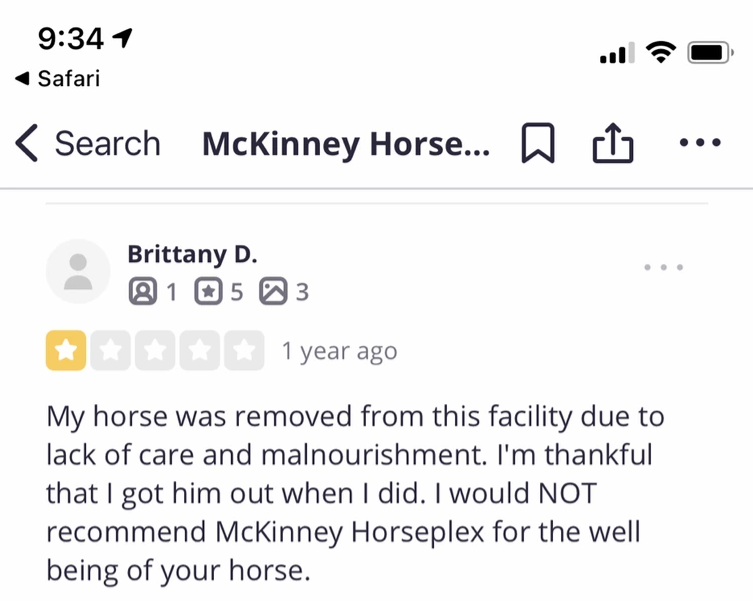Screen dimensions: 753x601
Task: Open reviewer name Brittany D.
Action: coord(192,254)
